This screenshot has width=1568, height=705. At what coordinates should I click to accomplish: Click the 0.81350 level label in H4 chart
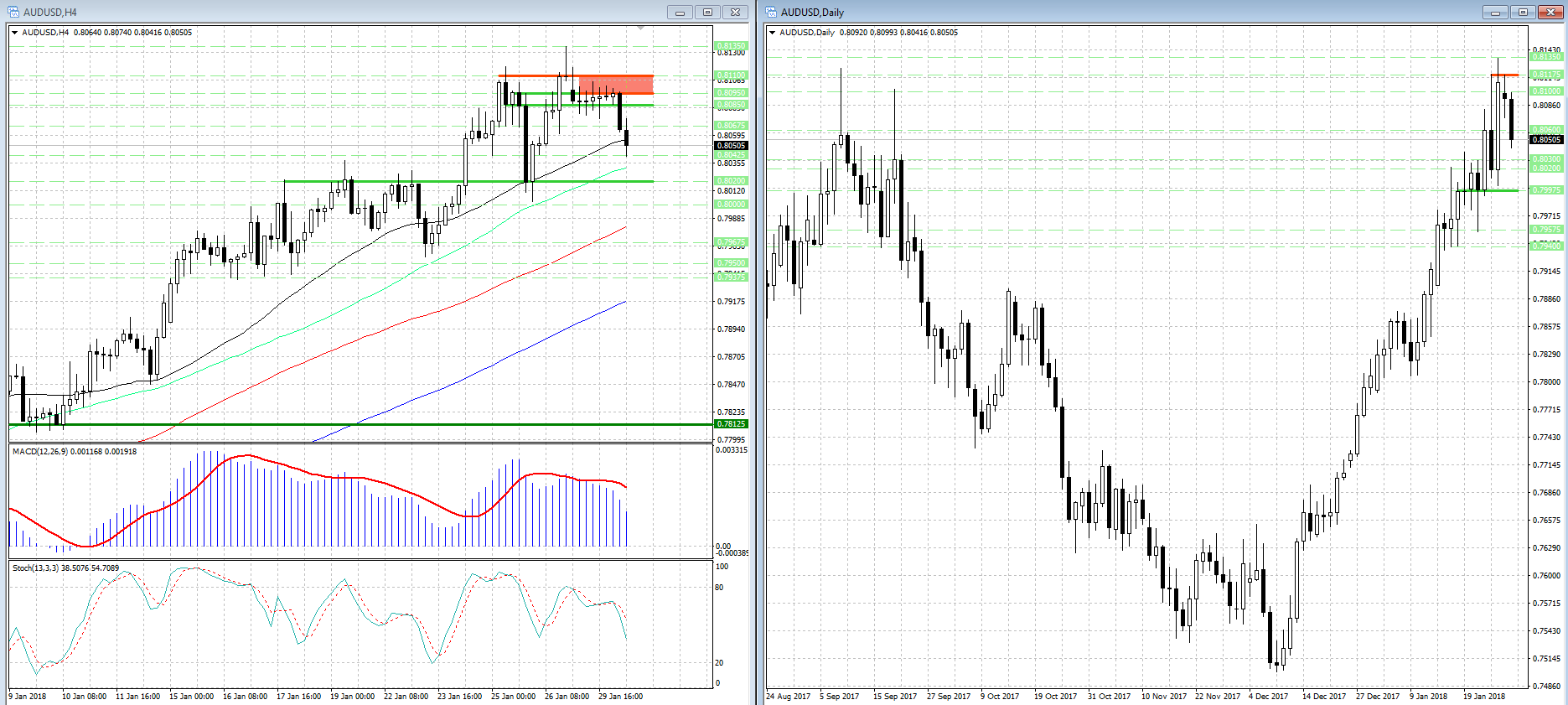(x=731, y=46)
